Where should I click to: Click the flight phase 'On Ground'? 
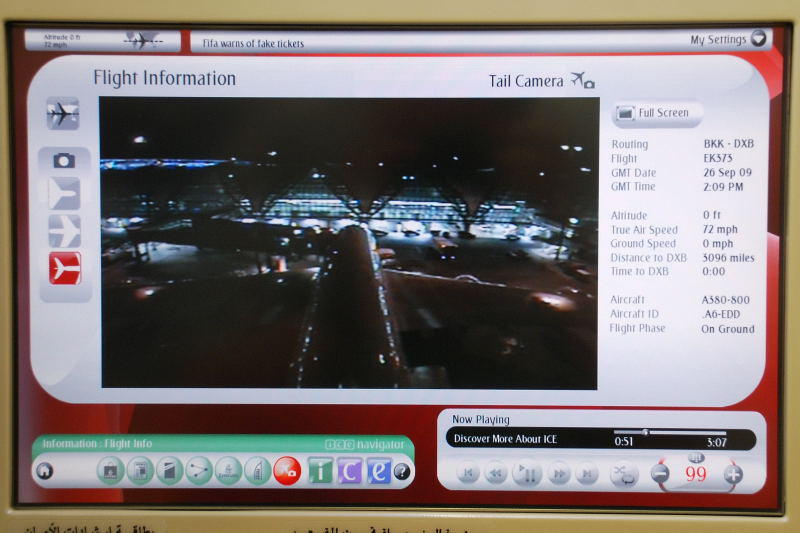[728, 329]
